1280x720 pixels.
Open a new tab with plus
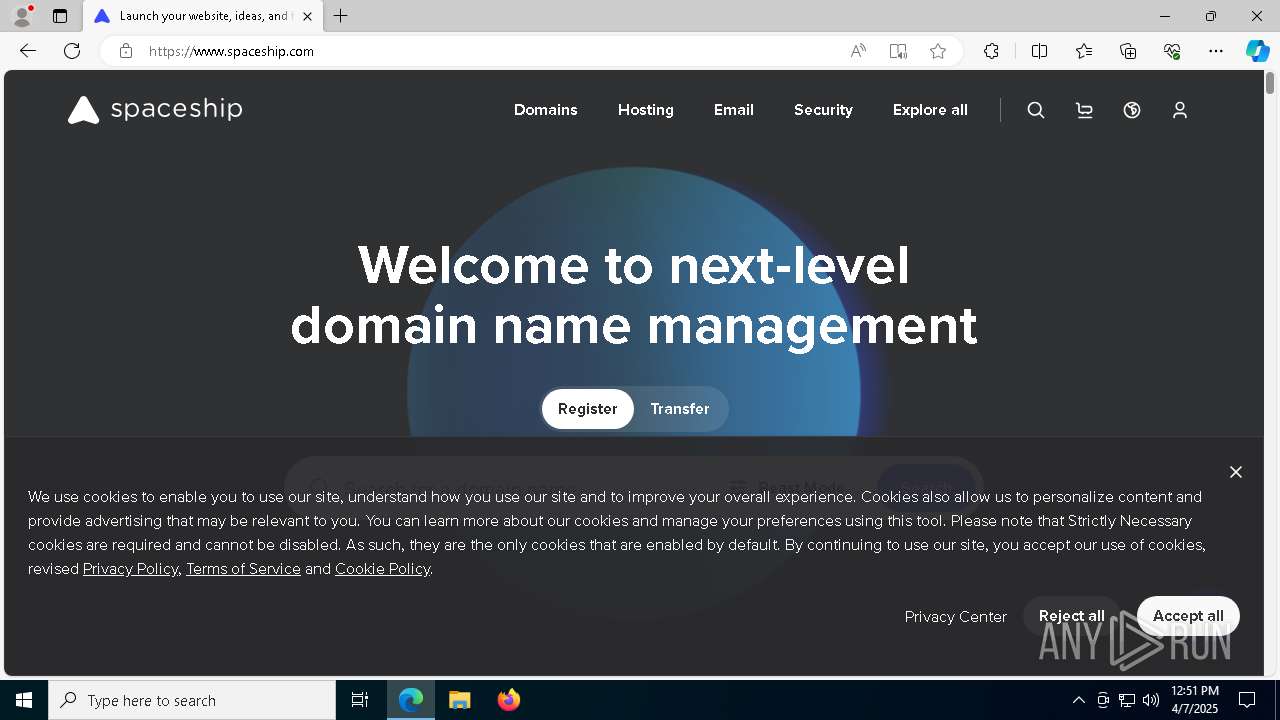pyautogui.click(x=341, y=16)
